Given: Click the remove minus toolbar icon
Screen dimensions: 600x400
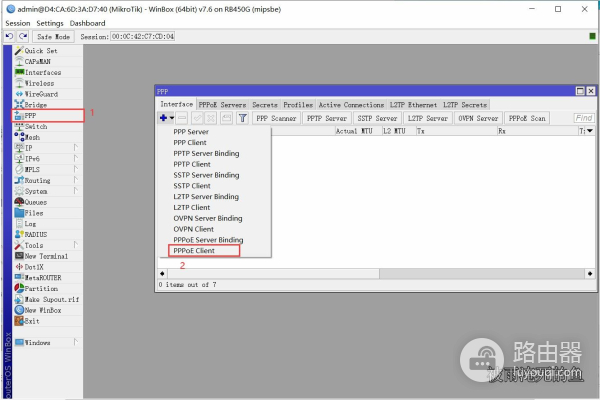Looking at the screenshot, I should pos(182,118).
